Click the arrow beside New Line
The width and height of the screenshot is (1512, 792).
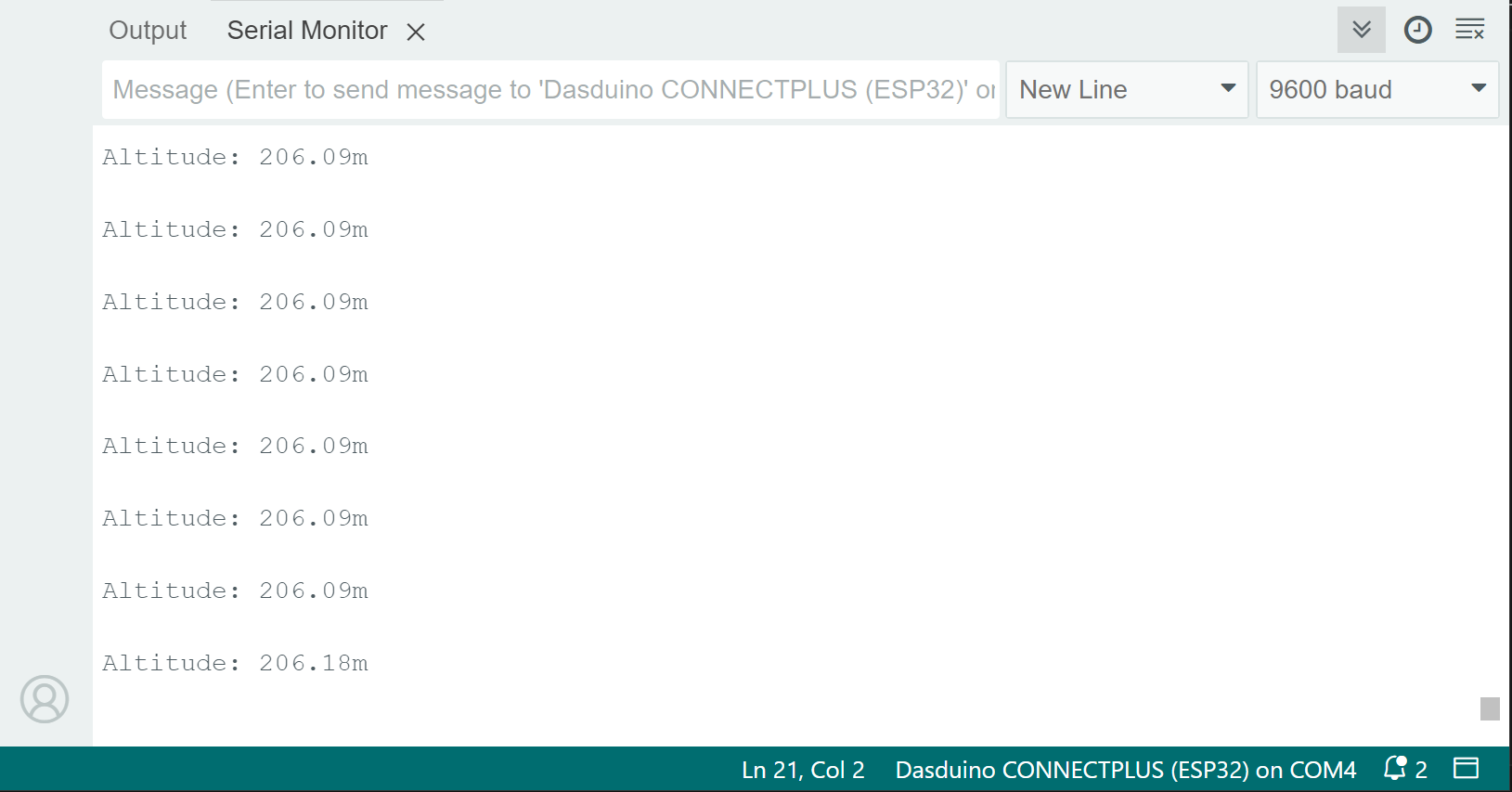[x=1228, y=88]
